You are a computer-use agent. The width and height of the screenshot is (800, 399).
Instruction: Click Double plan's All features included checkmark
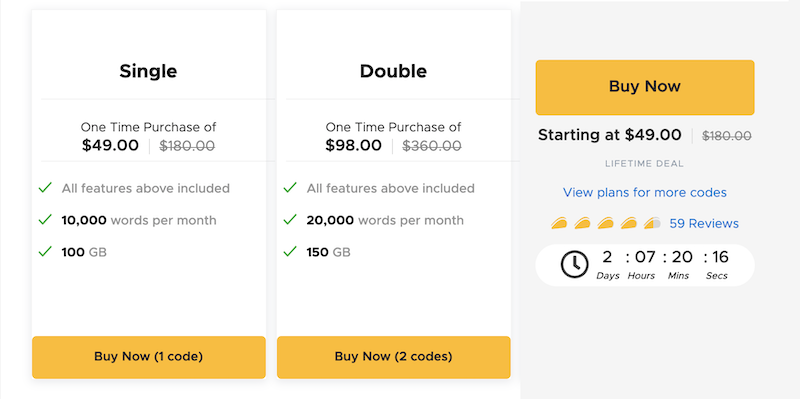pyautogui.click(x=290, y=188)
